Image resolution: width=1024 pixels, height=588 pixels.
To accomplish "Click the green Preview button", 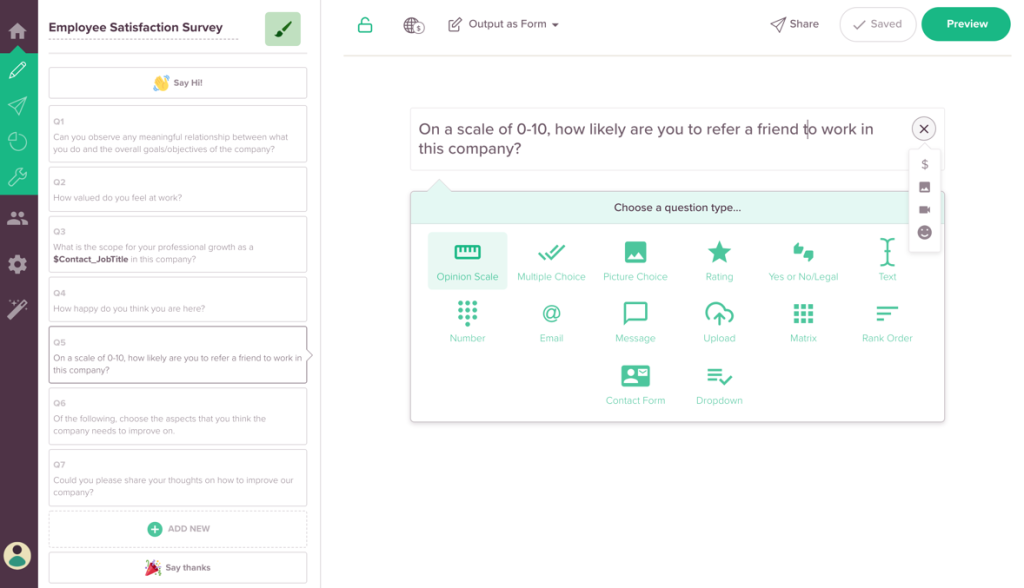I will click(965, 22).
